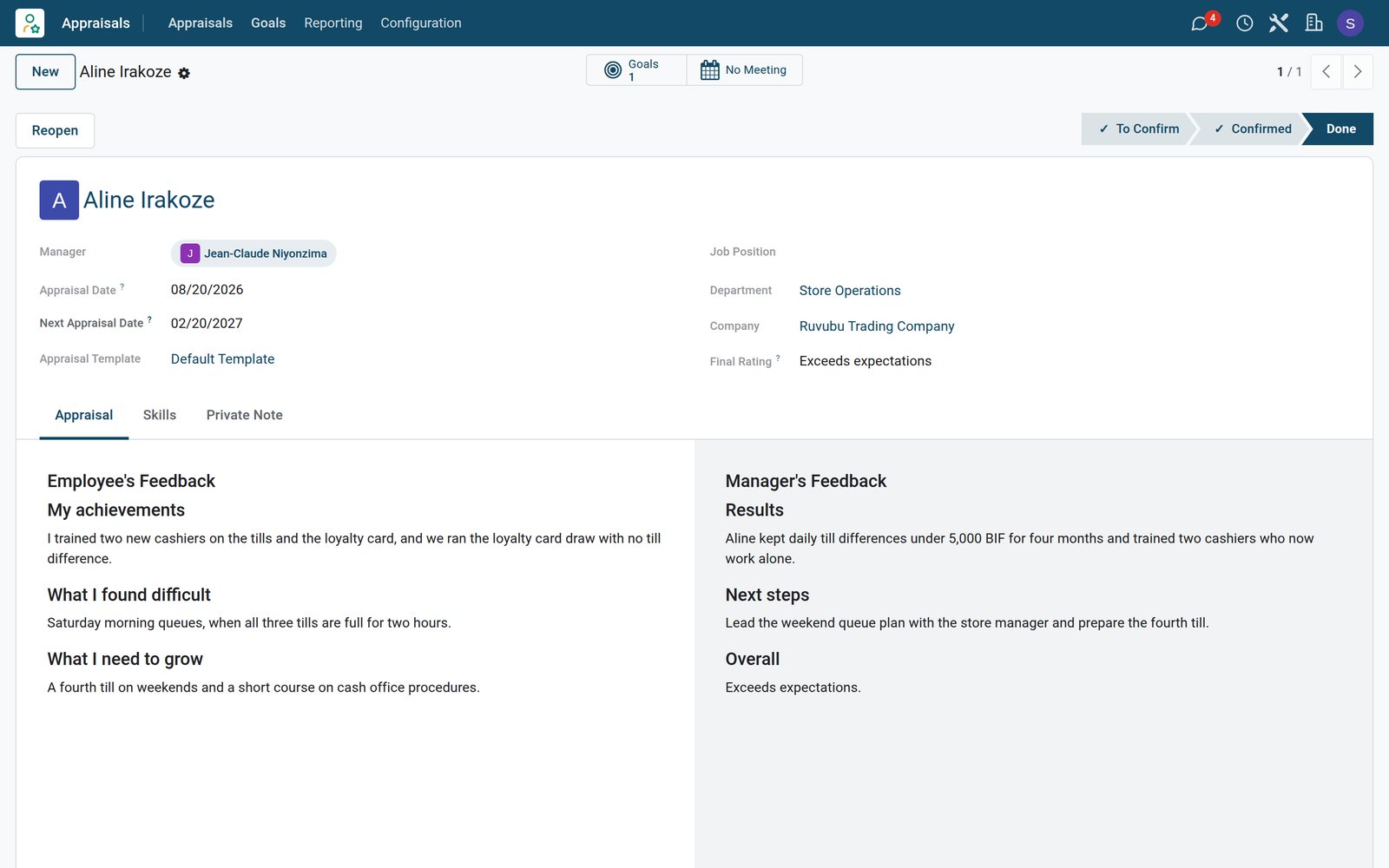Click the help mark beside Next Appraisal Date
Screen dimensions: 1389x868
(149, 319)
